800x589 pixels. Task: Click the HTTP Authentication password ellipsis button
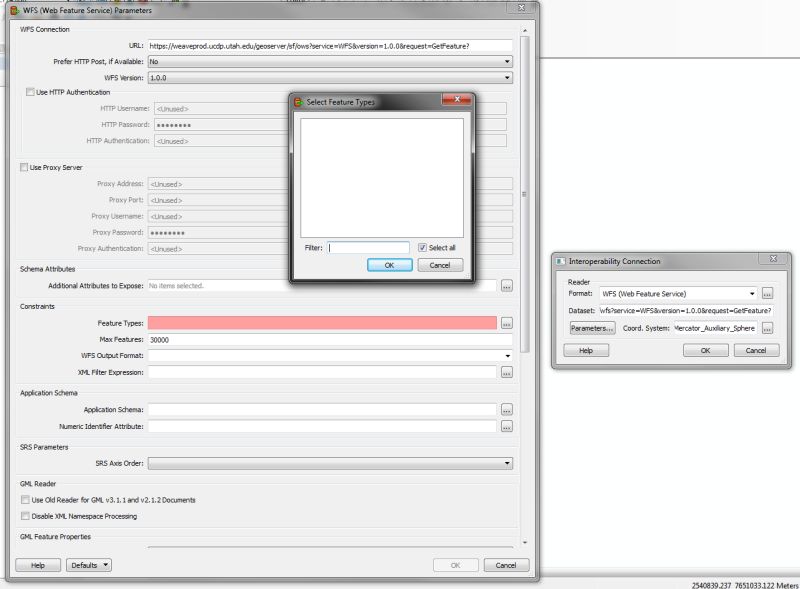coord(508,124)
